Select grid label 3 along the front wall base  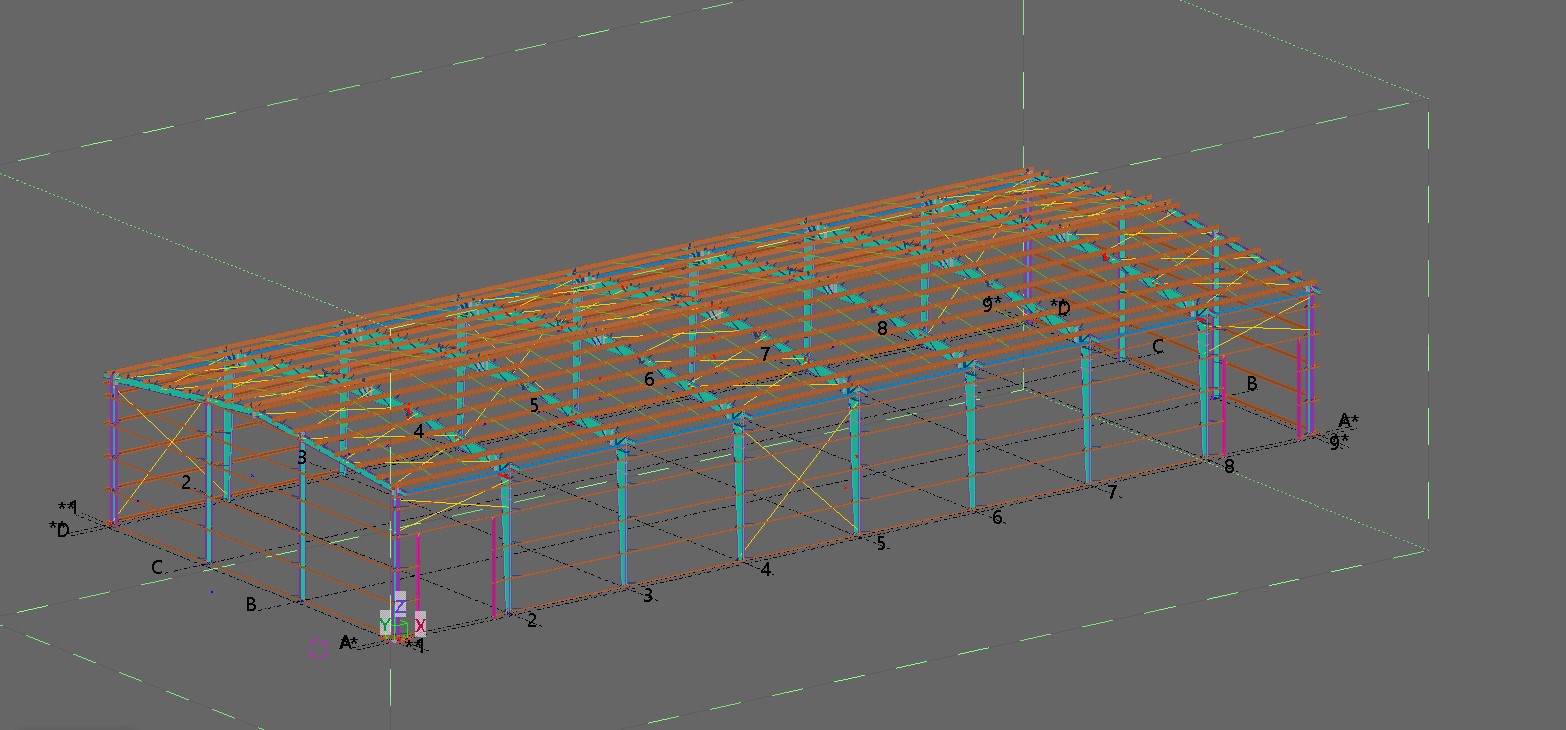(648, 595)
